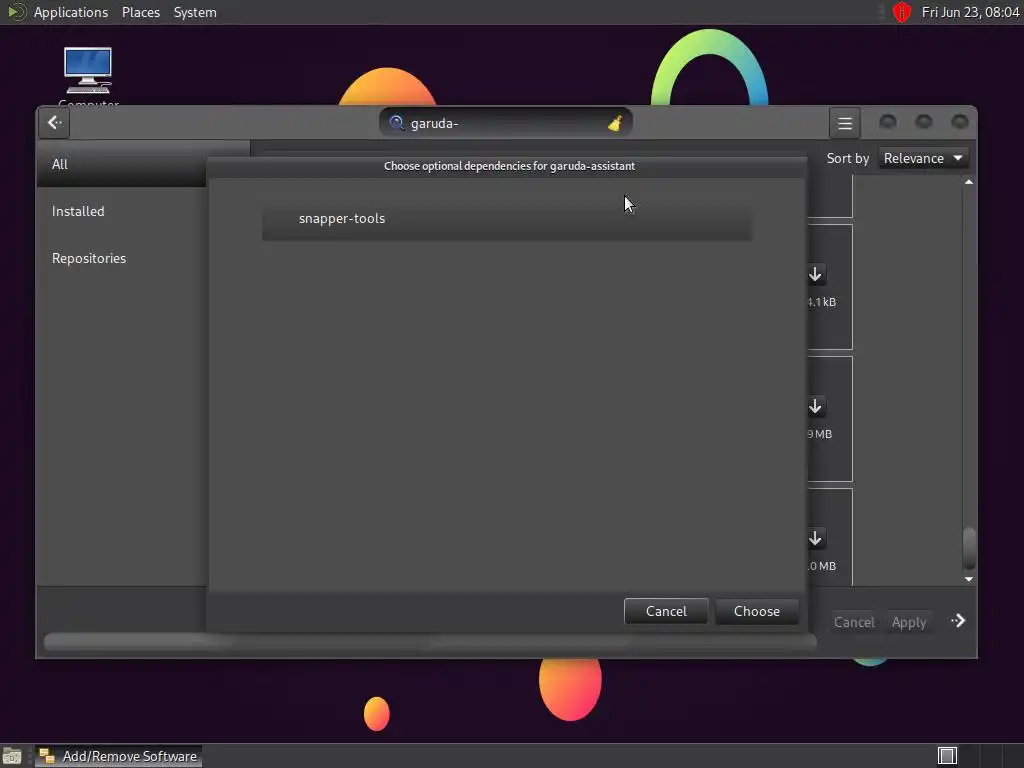Click the download arrow above 9 MB

[x=815, y=406]
